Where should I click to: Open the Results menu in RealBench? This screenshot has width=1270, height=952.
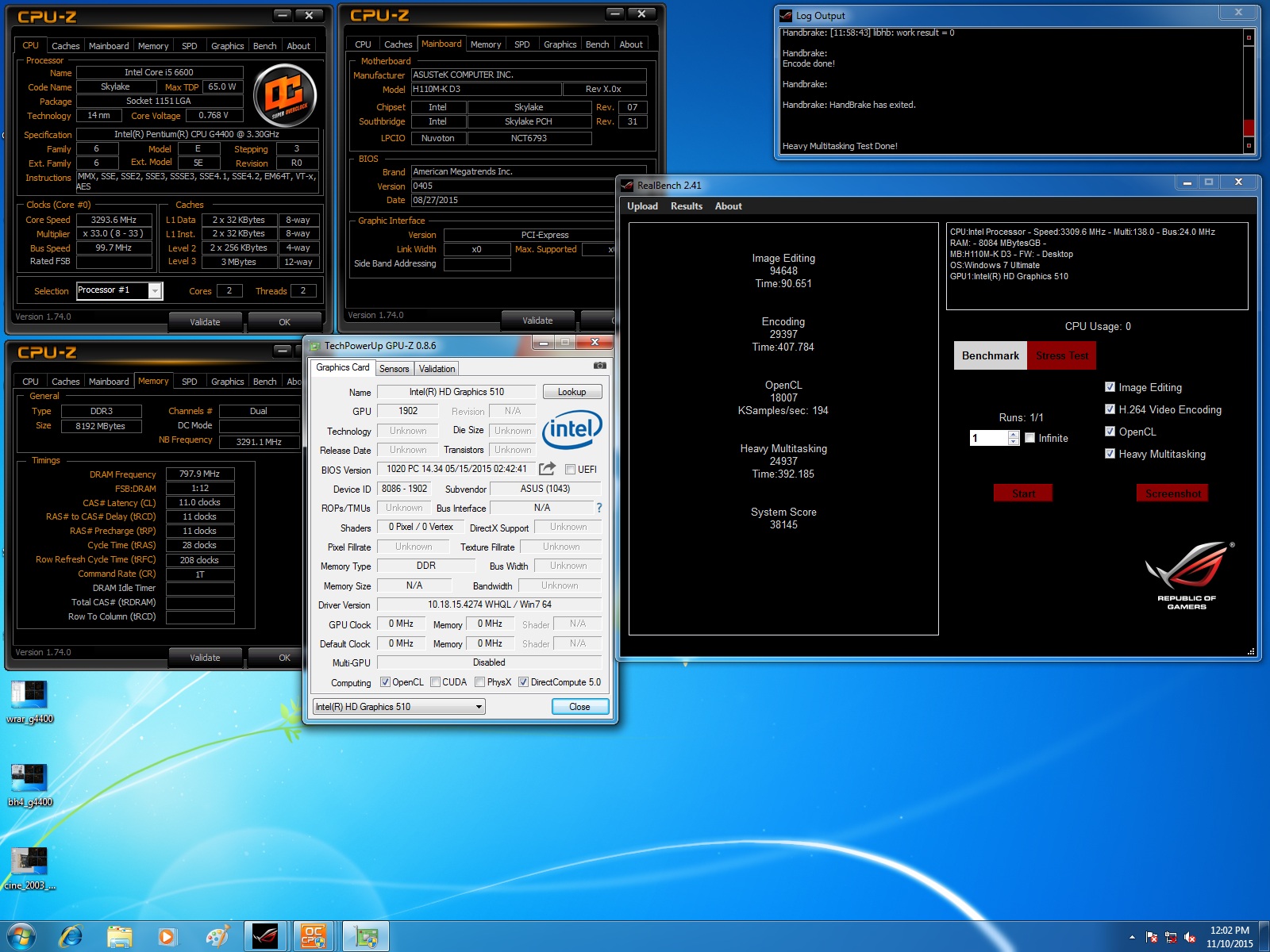pyautogui.click(x=687, y=206)
